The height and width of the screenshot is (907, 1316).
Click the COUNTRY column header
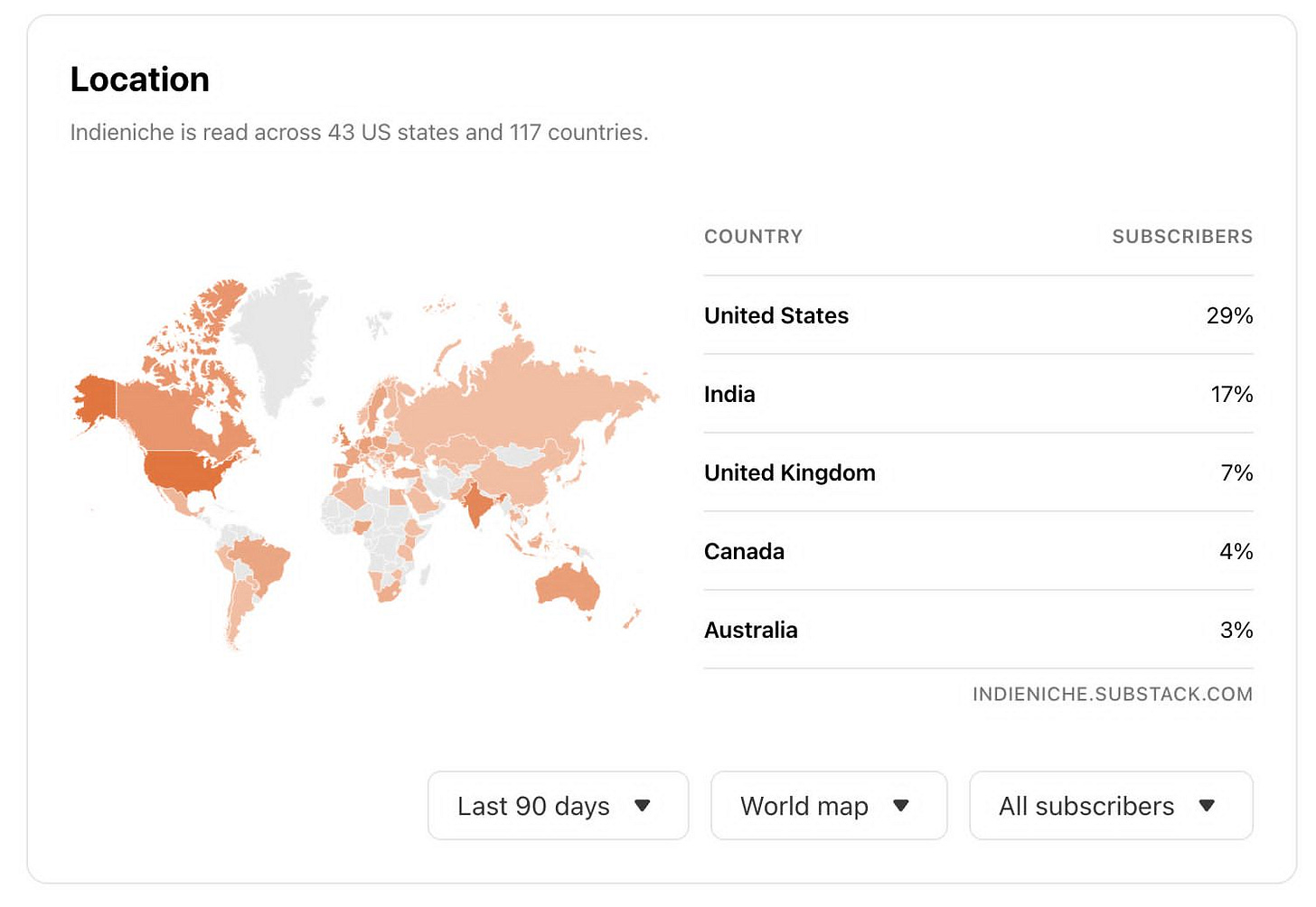pos(753,237)
